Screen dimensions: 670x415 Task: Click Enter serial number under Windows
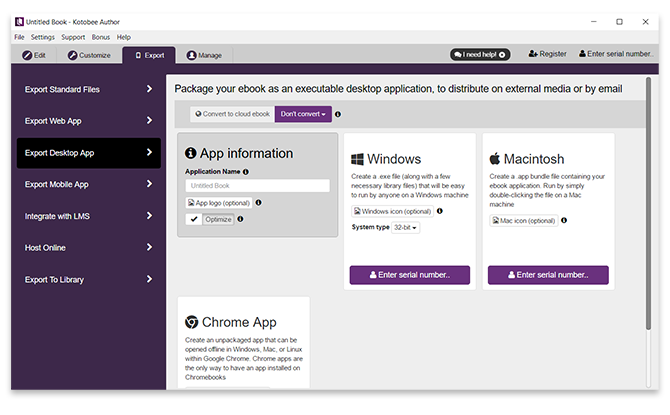[409, 274]
